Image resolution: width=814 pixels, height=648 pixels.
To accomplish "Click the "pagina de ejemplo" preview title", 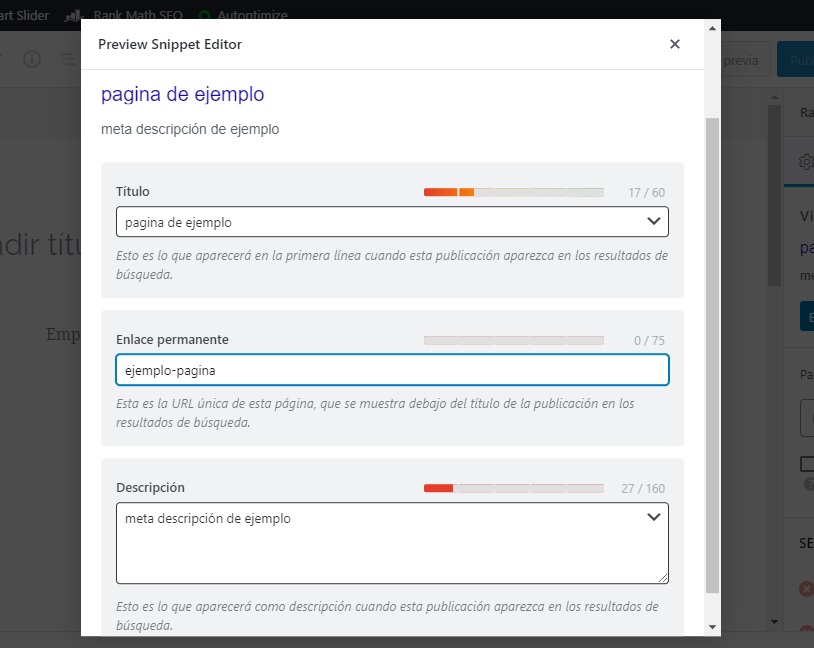I will pos(183,95).
